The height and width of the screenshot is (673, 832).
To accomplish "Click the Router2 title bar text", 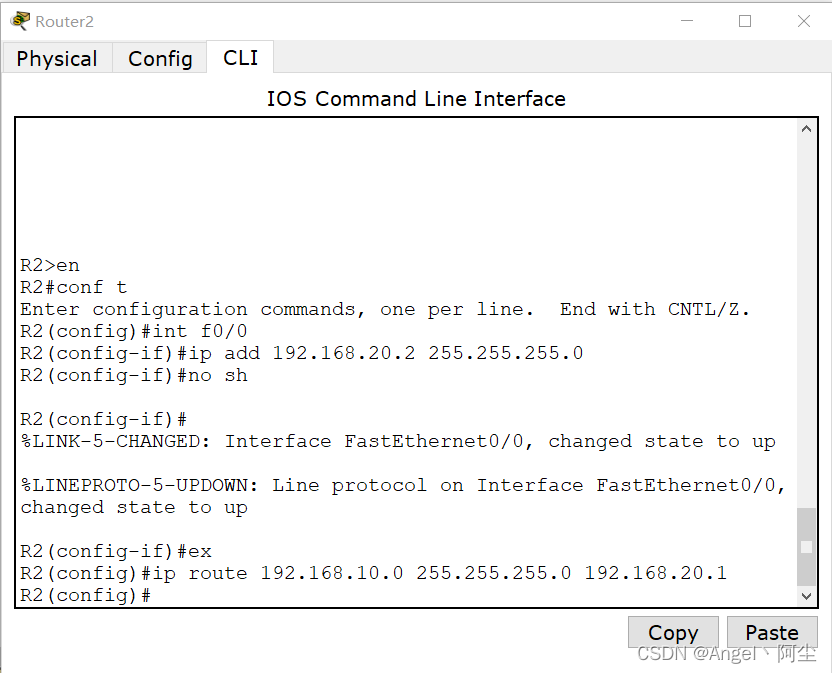I will coord(64,21).
